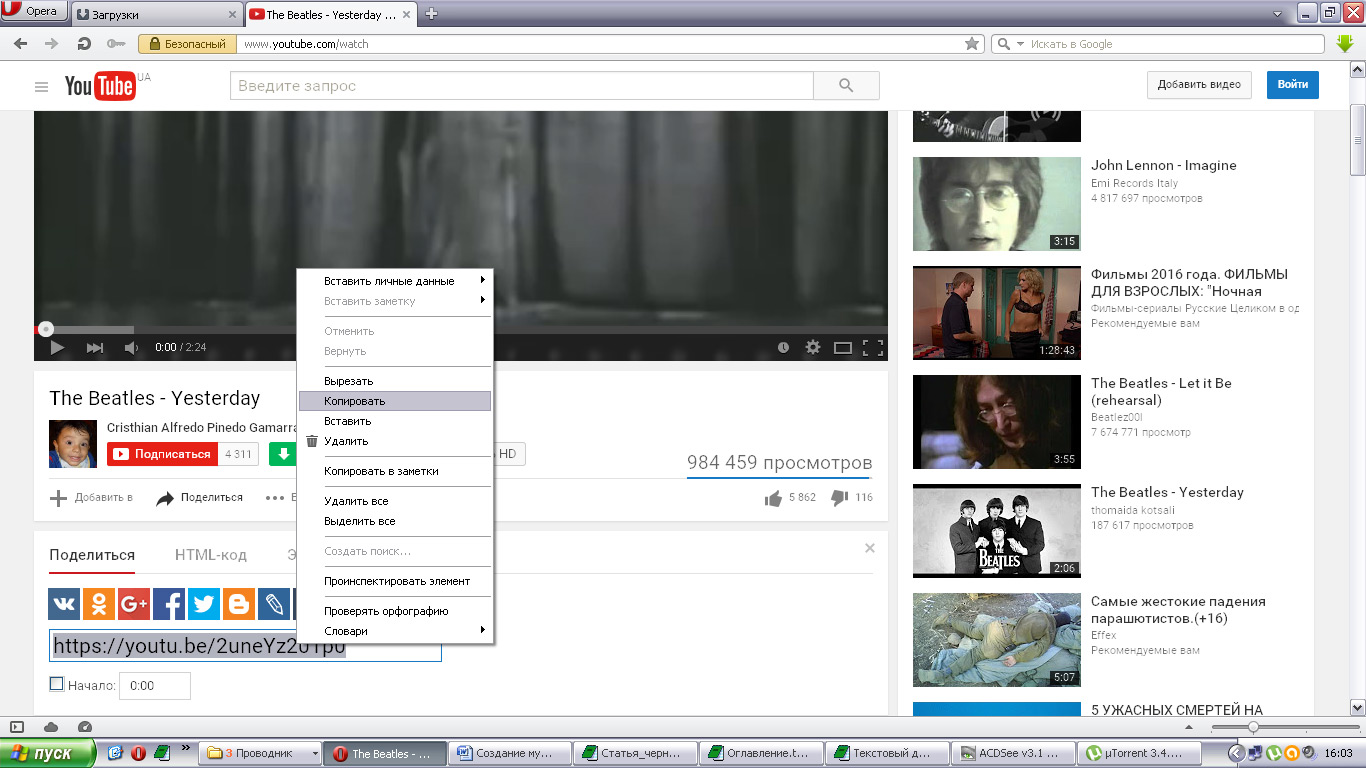Click Добавить в add-to button
Image resolution: width=1366 pixels, height=768 pixels.
[91, 498]
